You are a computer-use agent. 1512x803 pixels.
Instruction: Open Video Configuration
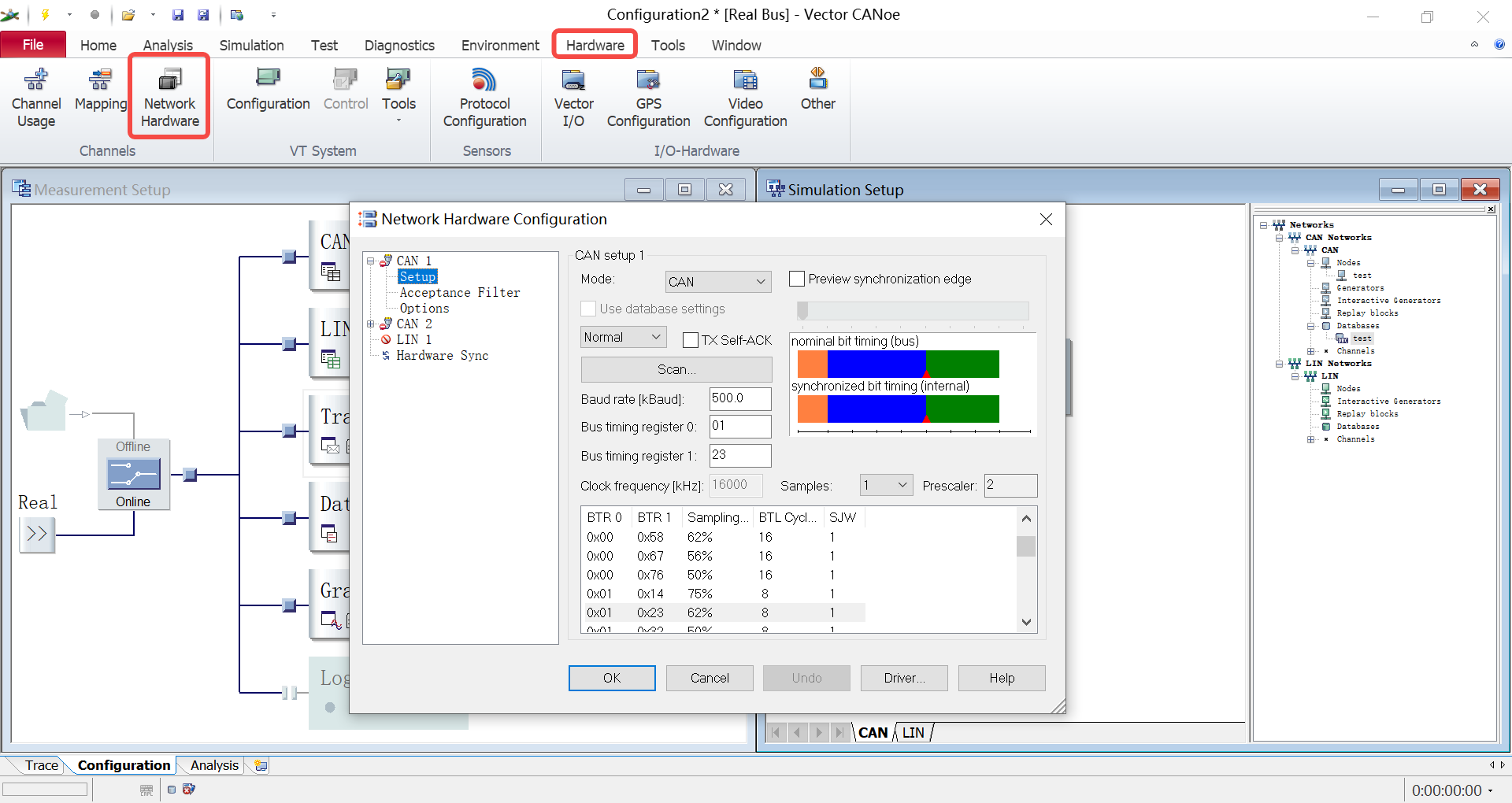coord(745,98)
